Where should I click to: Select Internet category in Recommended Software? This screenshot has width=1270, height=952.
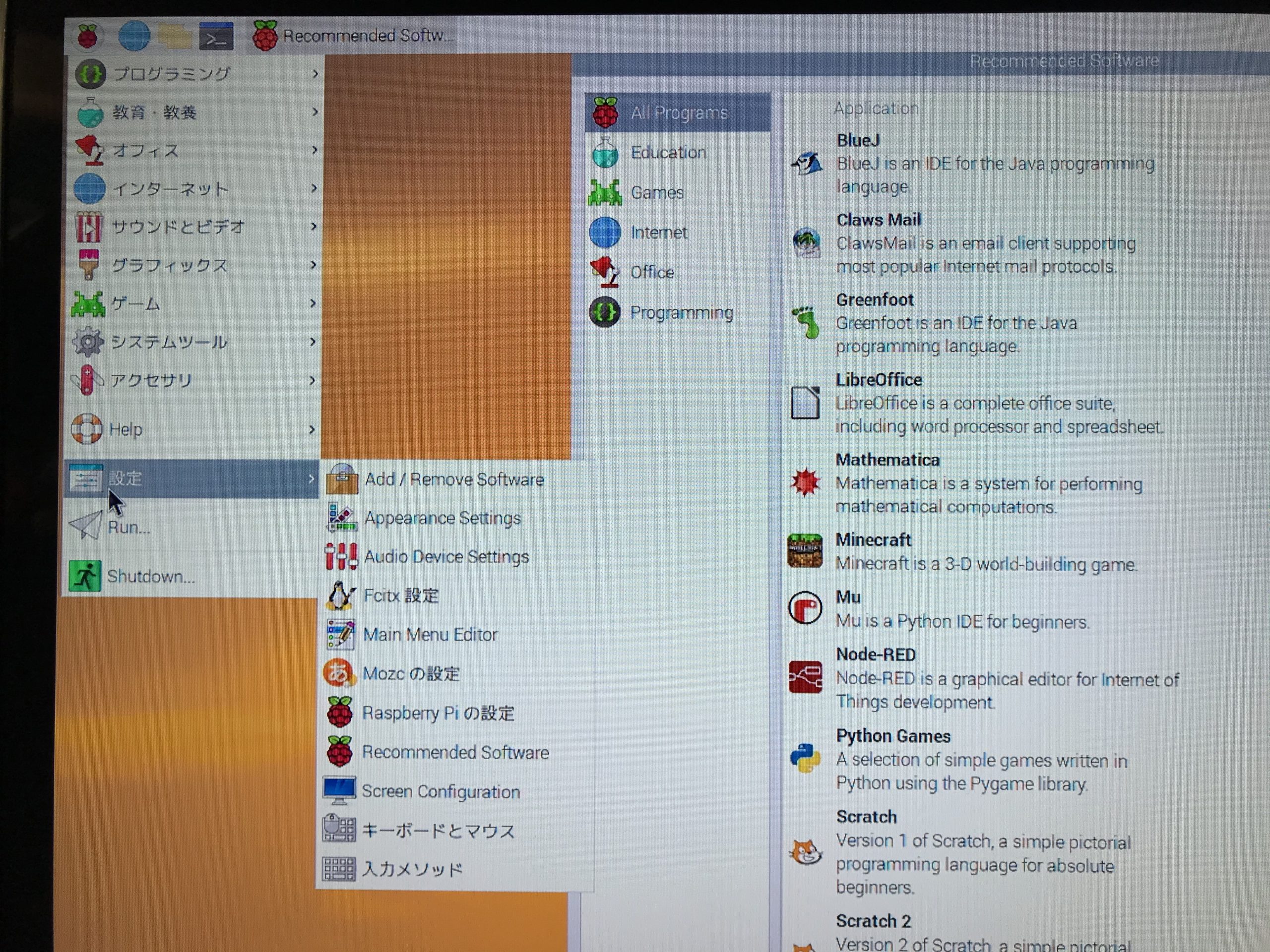tap(678, 233)
